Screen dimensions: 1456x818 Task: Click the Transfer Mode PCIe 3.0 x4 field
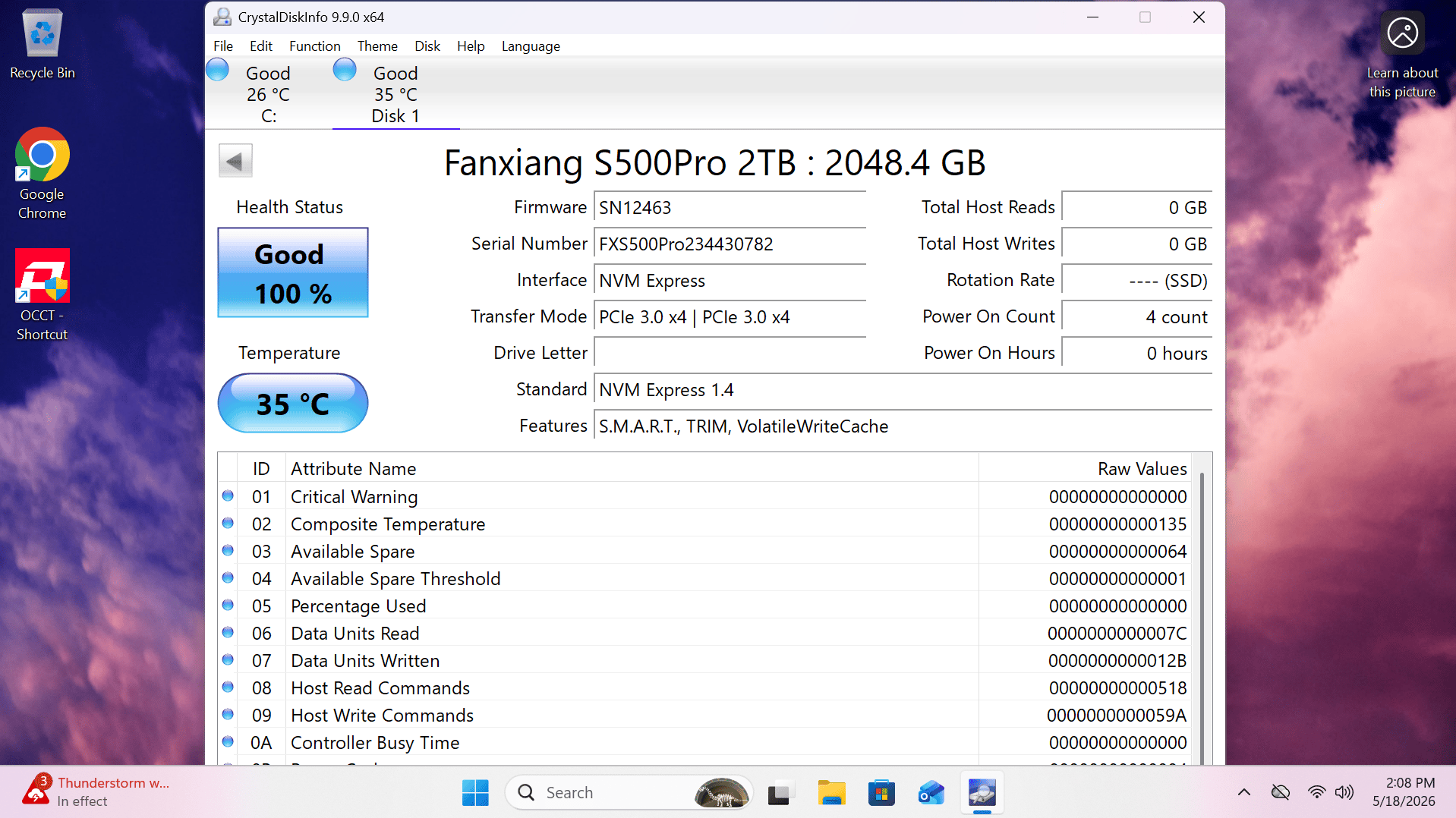[730, 317]
